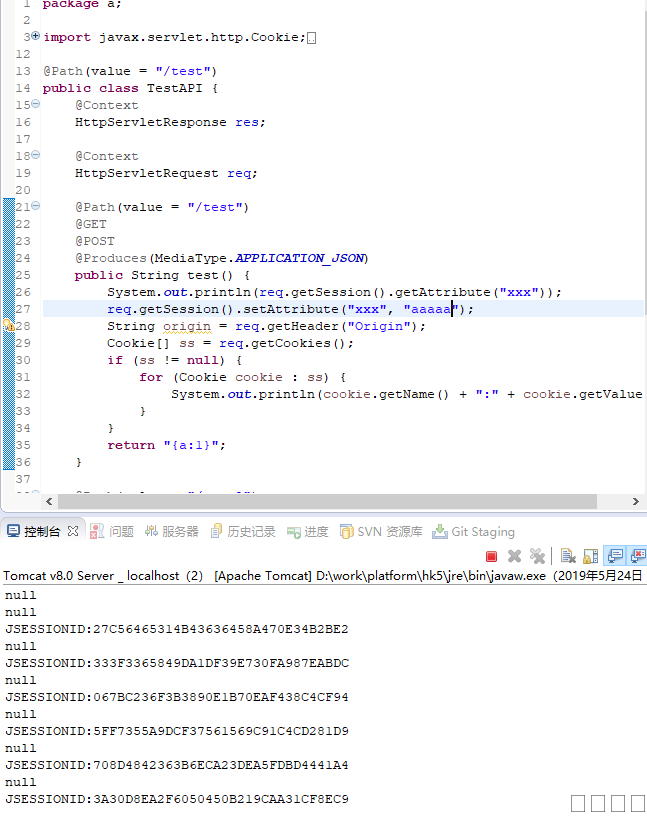Click the folded imports placeholder box on line 3
This screenshot has width=647, height=817.
[312, 38]
